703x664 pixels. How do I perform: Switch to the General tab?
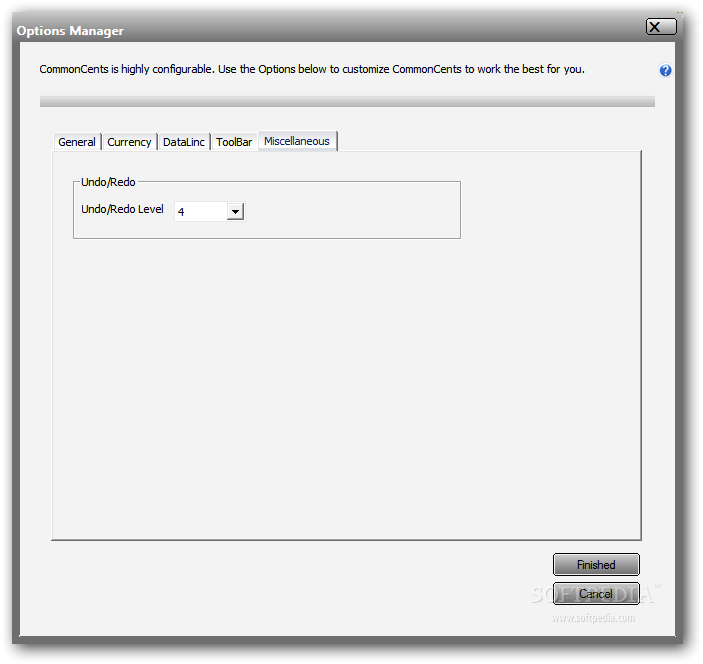click(77, 142)
